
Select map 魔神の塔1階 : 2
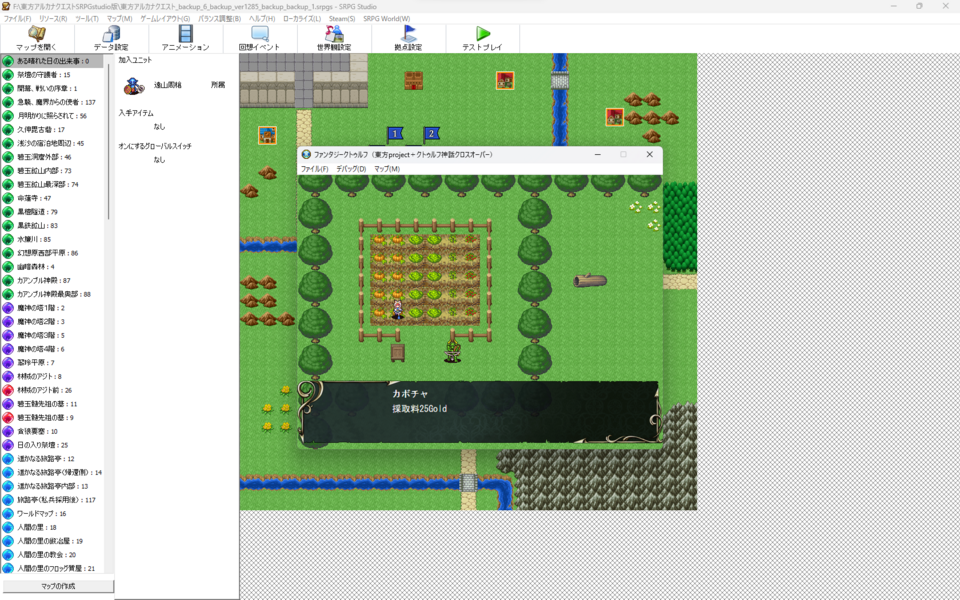(x=41, y=308)
